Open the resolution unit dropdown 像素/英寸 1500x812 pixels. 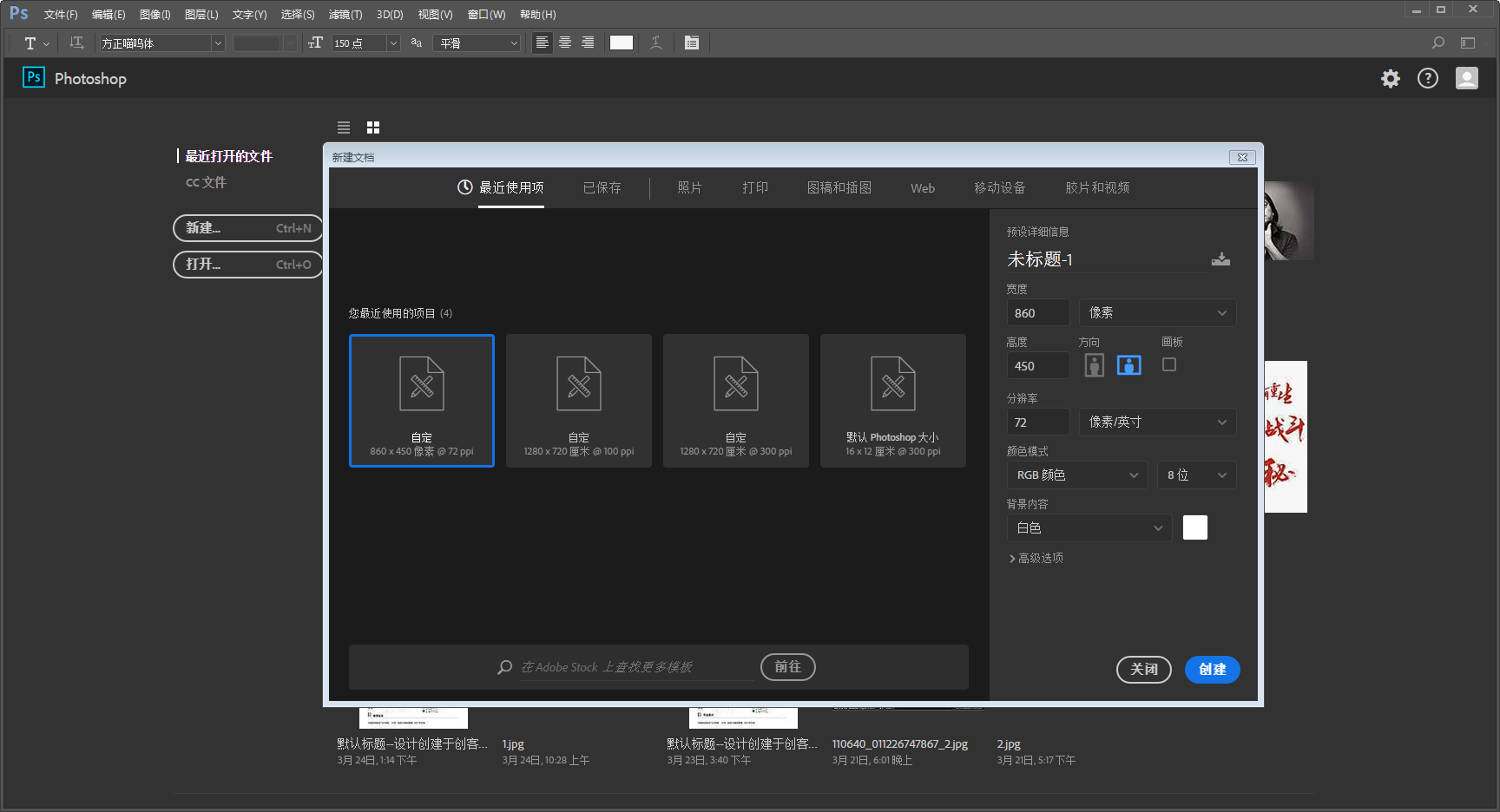[x=1158, y=422]
